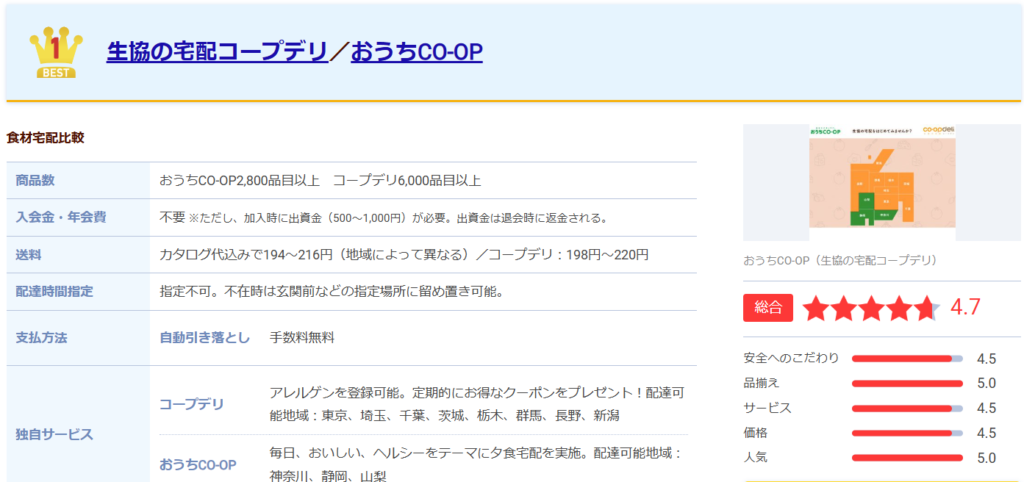Select the 配達時間指定 row header
The height and width of the screenshot is (482, 1024).
coord(54,292)
